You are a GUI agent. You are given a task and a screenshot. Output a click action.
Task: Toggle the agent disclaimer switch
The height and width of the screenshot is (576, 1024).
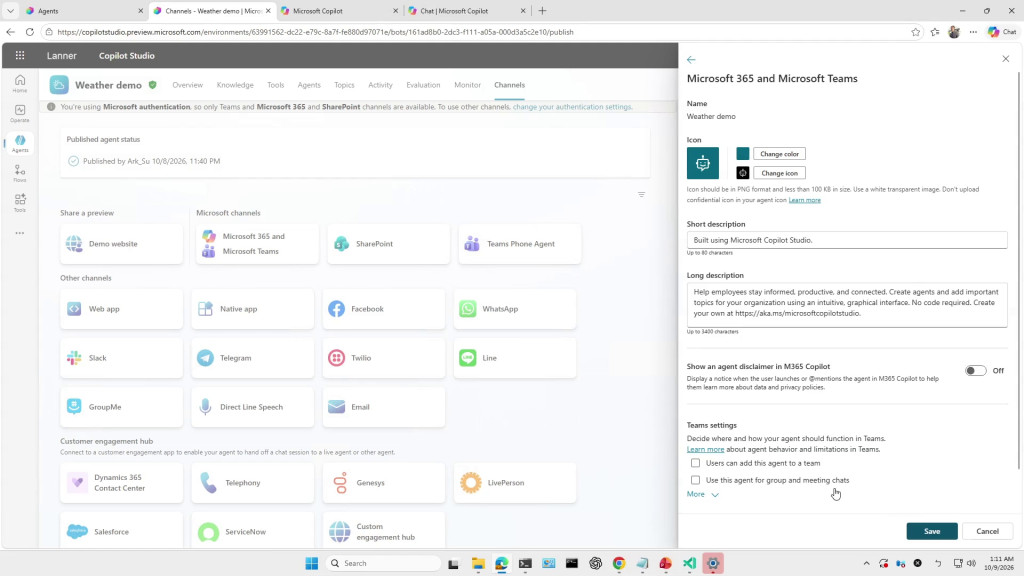coord(976,370)
